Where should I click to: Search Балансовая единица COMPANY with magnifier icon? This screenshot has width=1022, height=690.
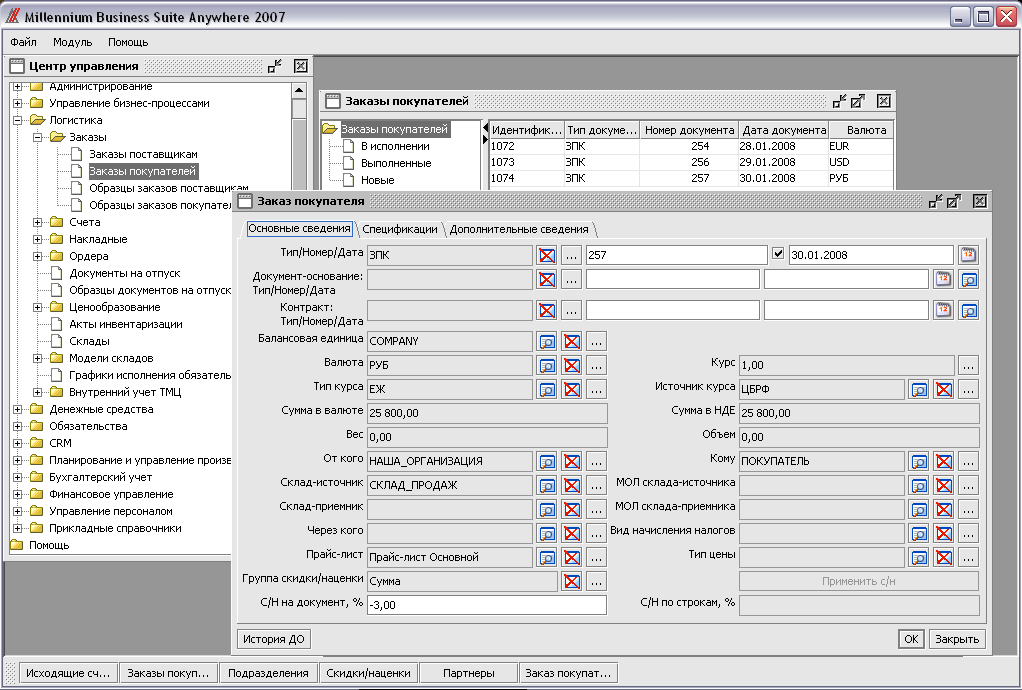point(547,341)
